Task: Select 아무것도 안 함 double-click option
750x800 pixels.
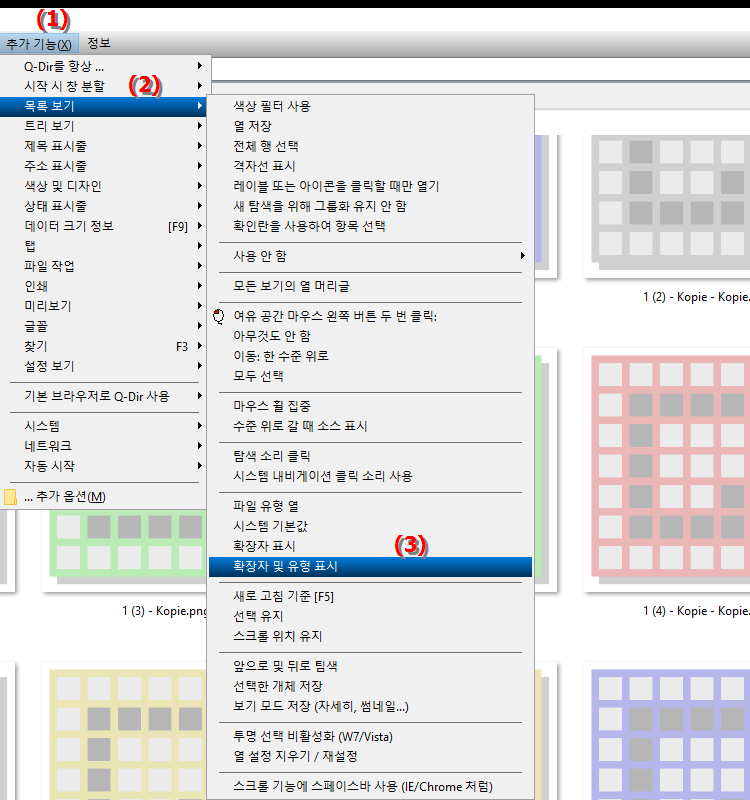Action: [x=370, y=336]
